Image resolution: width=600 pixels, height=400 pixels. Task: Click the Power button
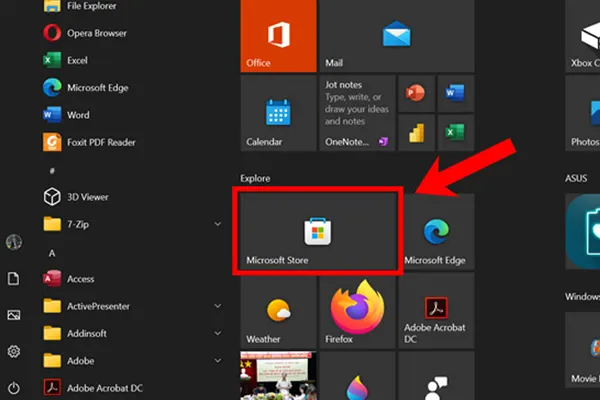(14, 388)
